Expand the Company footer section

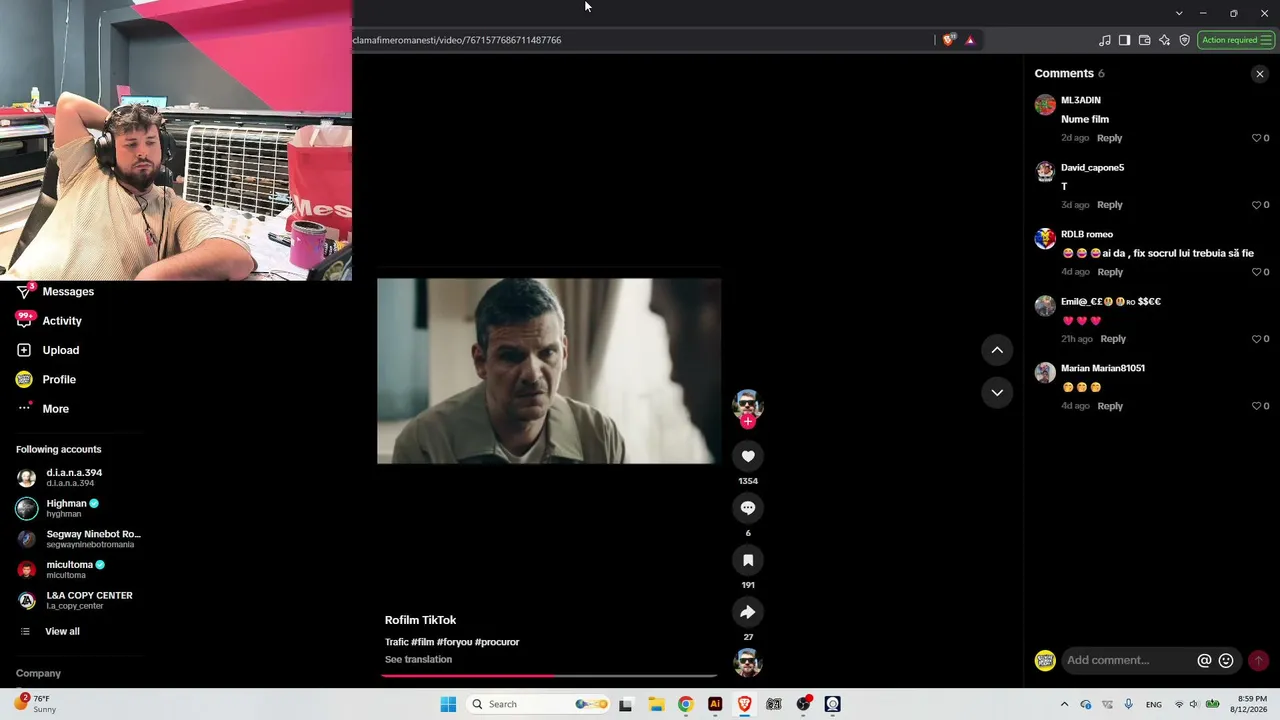coord(39,674)
